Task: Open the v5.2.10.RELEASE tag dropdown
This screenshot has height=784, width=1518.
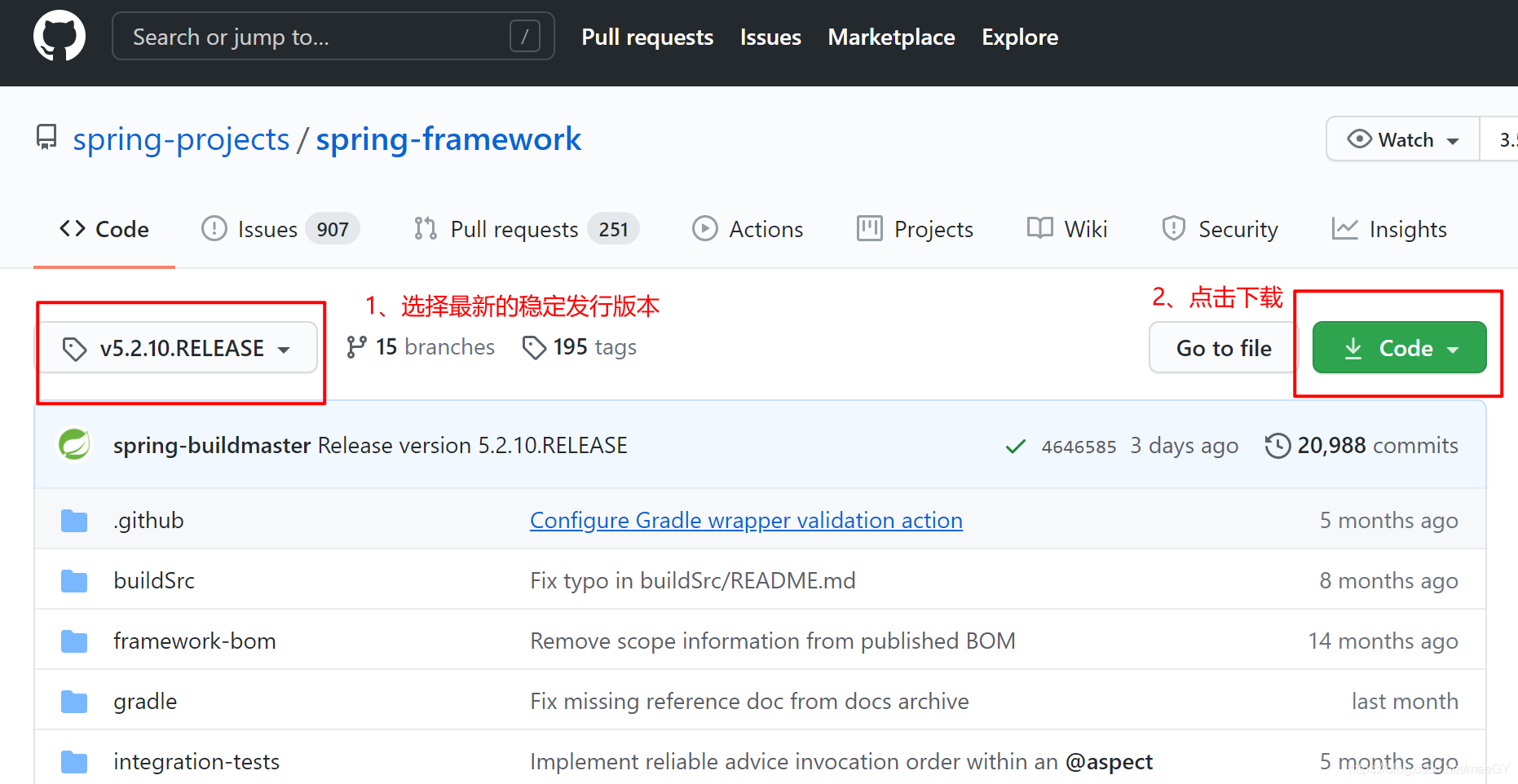Action: tap(179, 348)
